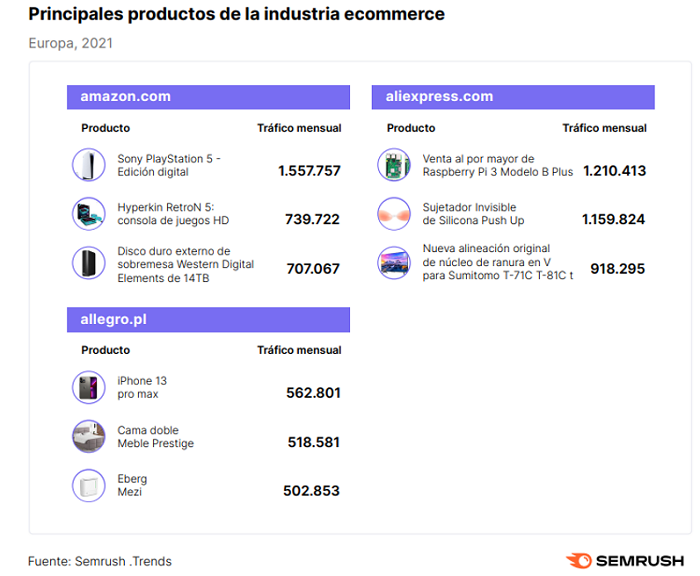Click the Hyperkin RetroN 5 console icon

click(x=88, y=214)
